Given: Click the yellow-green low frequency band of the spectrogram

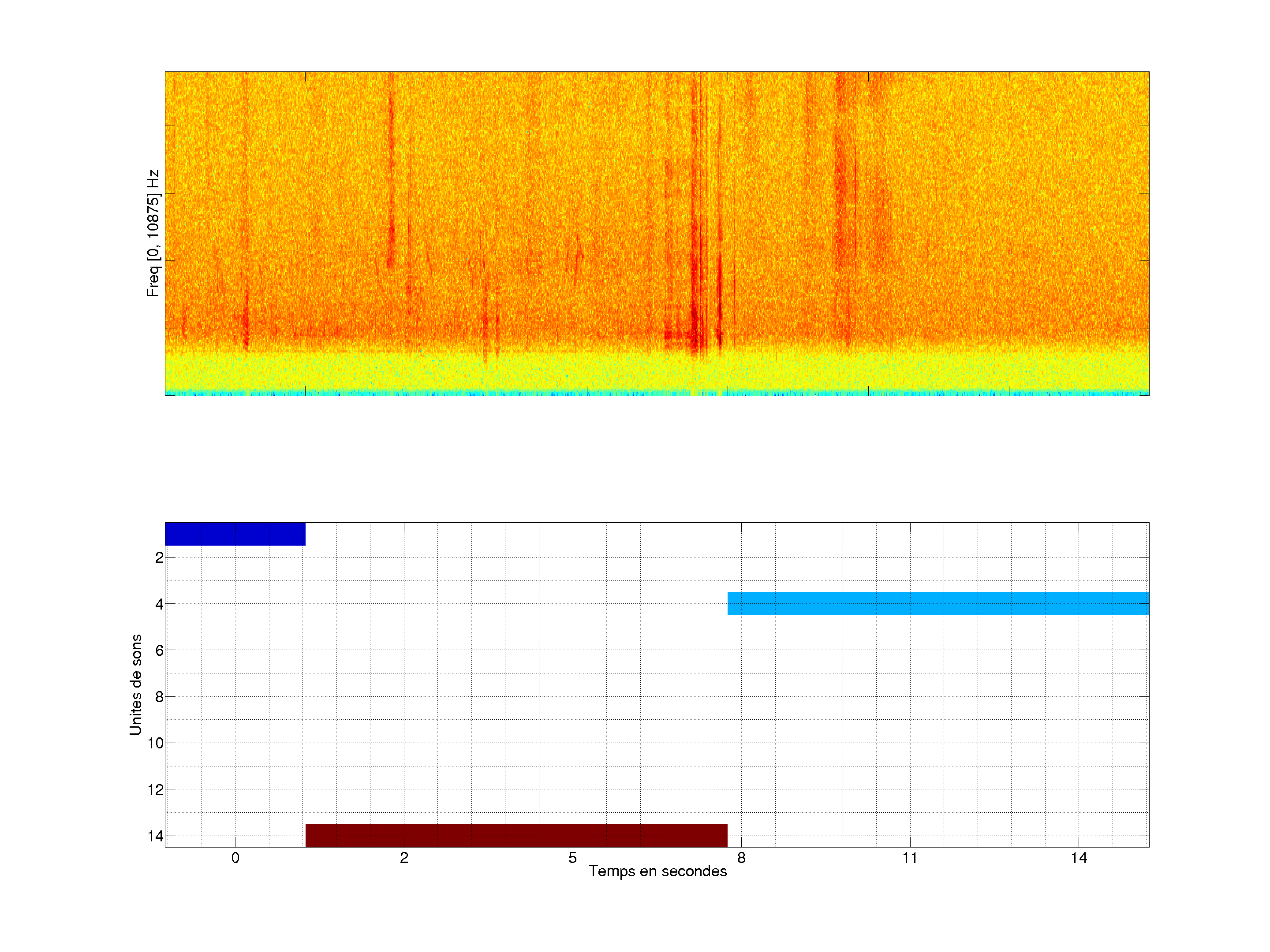Looking at the screenshot, I should click(657, 372).
